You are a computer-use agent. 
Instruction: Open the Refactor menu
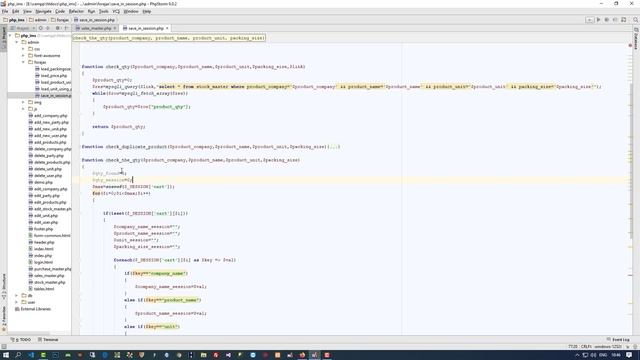(x=76, y=11)
